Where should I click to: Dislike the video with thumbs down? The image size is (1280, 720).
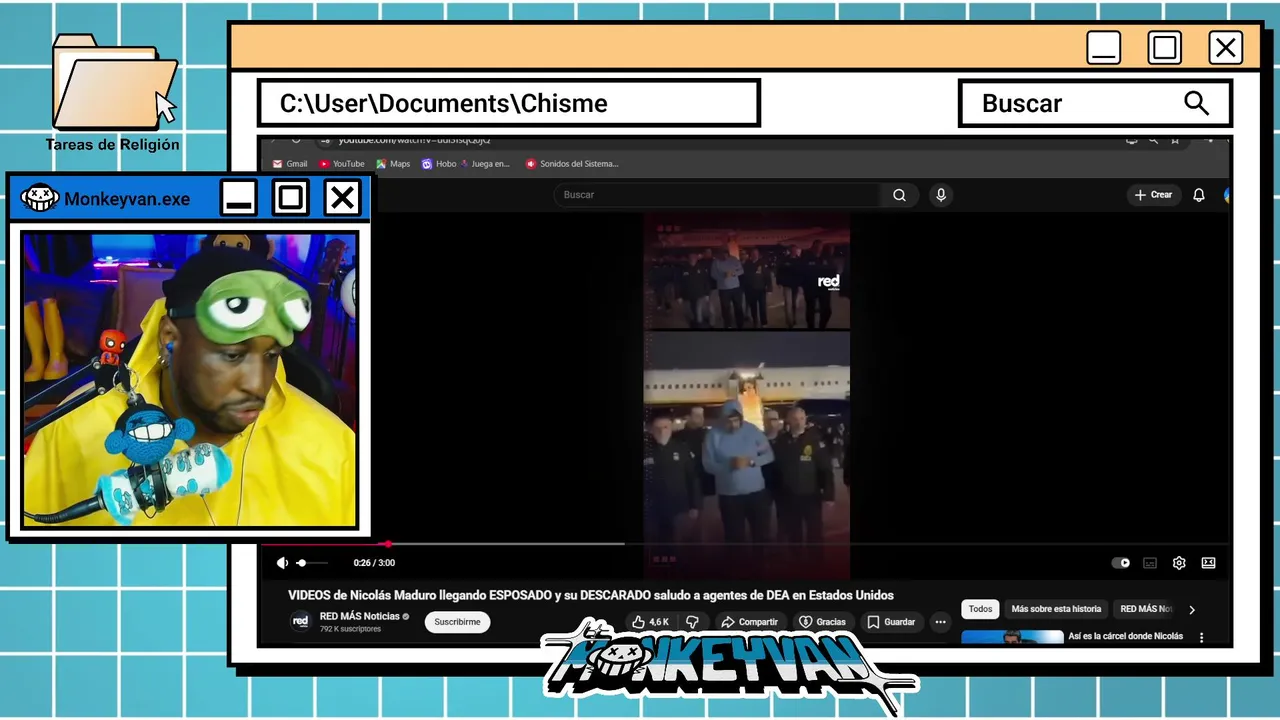[x=692, y=622]
